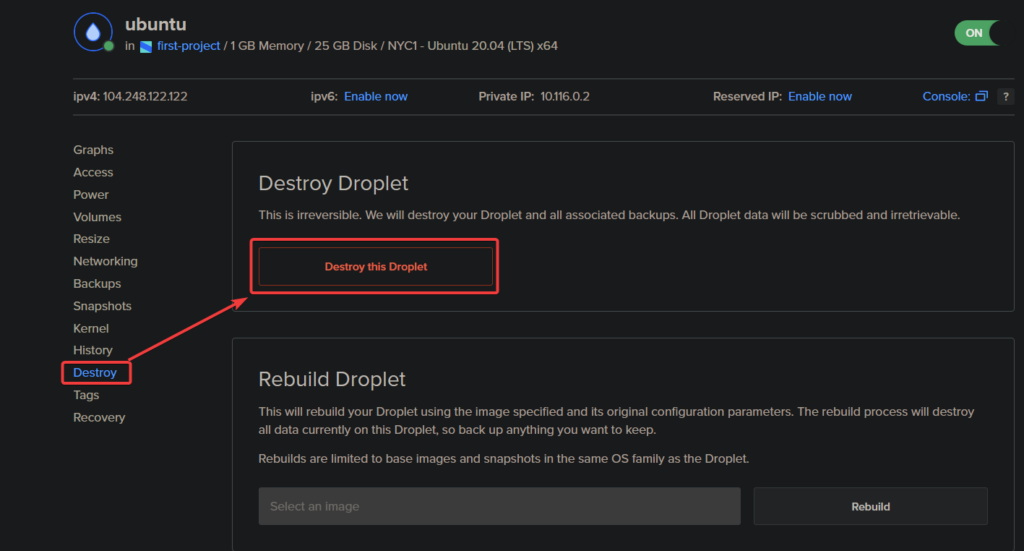Click Reserved IP Enable now link
This screenshot has height=551, width=1024.
tap(820, 97)
